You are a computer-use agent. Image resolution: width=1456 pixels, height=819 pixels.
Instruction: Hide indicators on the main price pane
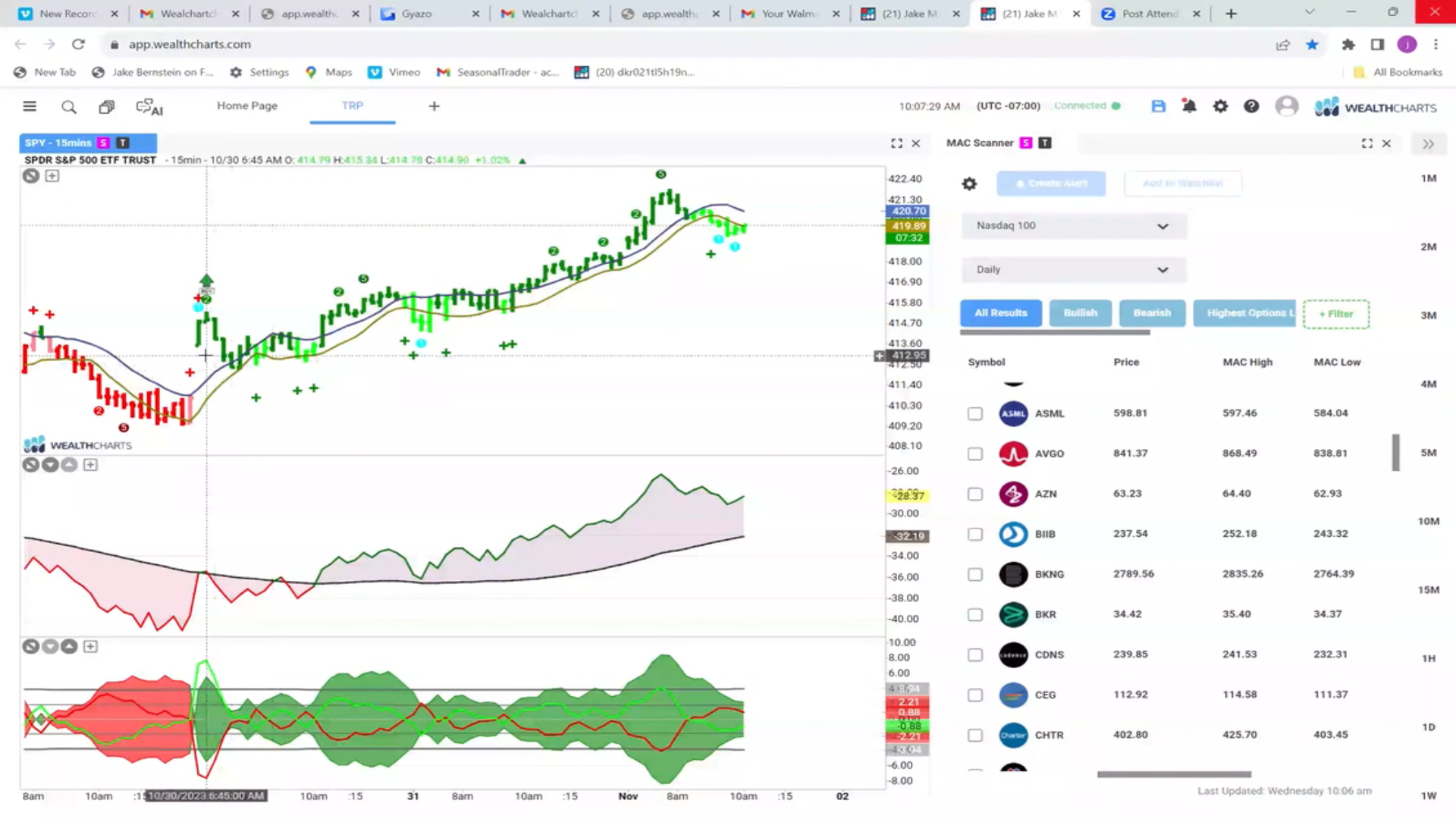(x=30, y=176)
